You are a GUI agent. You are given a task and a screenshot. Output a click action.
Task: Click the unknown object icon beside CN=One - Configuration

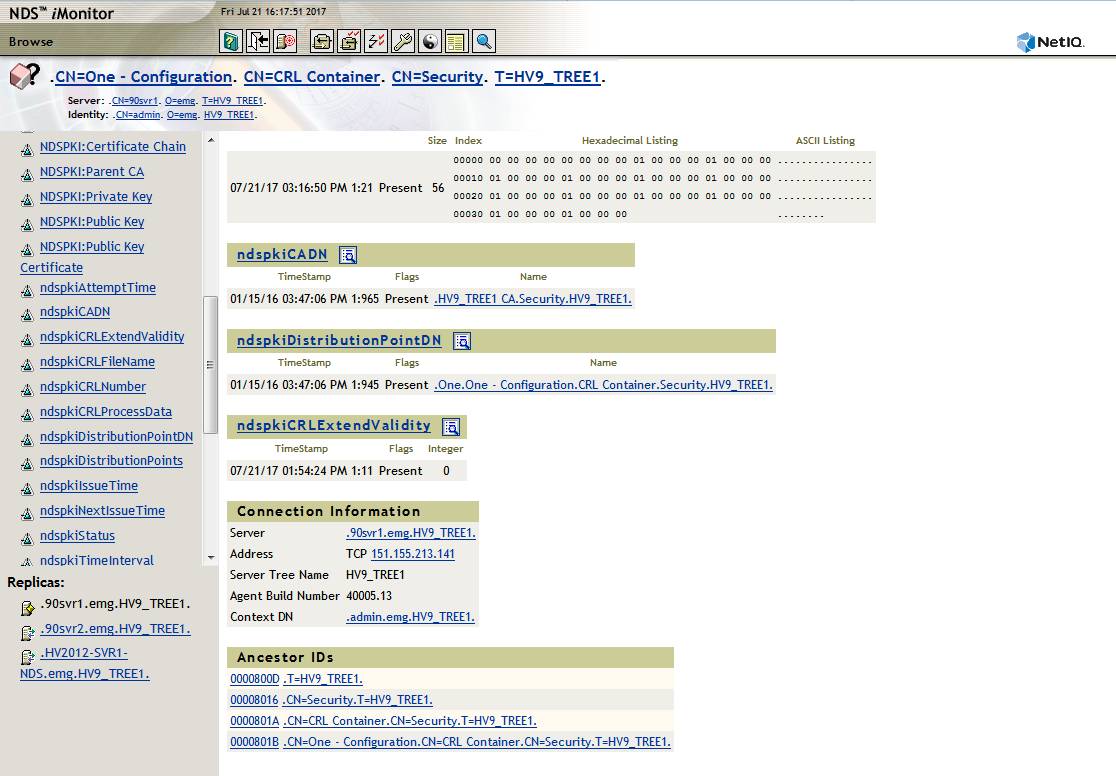pos(25,75)
